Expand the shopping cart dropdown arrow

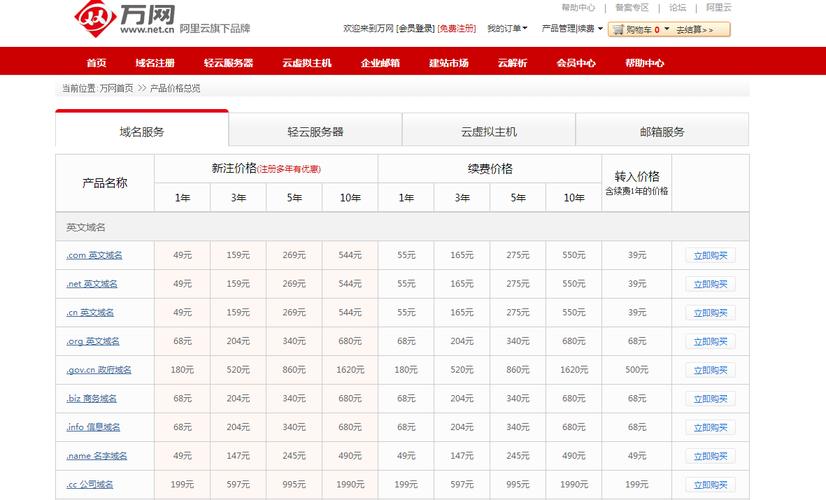(666, 29)
